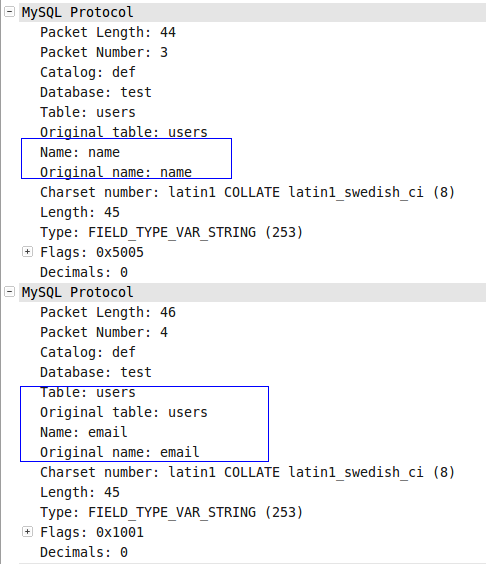Select the Packet Length: 44 row

tap(108, 32)
